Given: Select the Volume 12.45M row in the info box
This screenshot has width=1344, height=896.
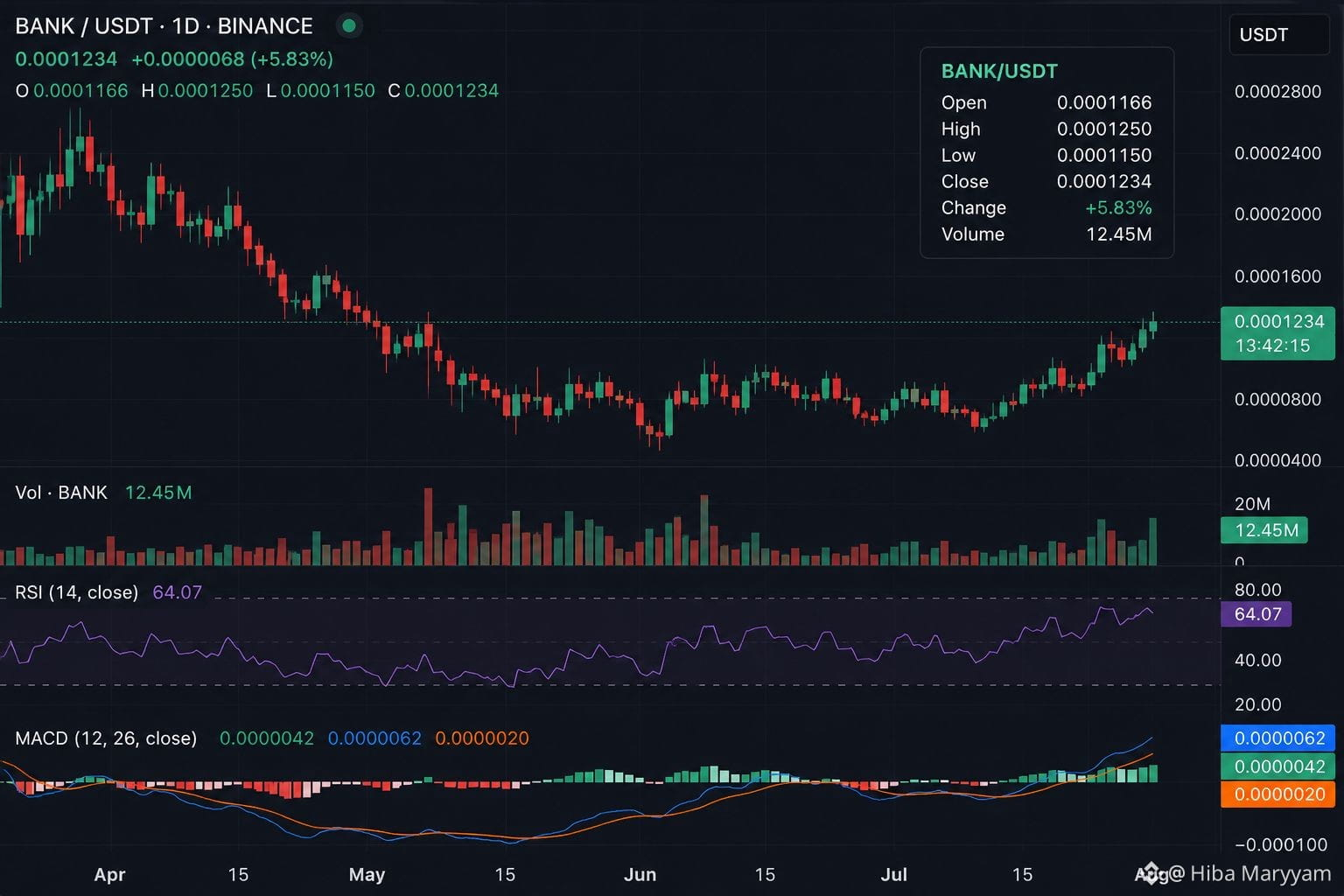Looking at the screenshot, I should 1046,234.
